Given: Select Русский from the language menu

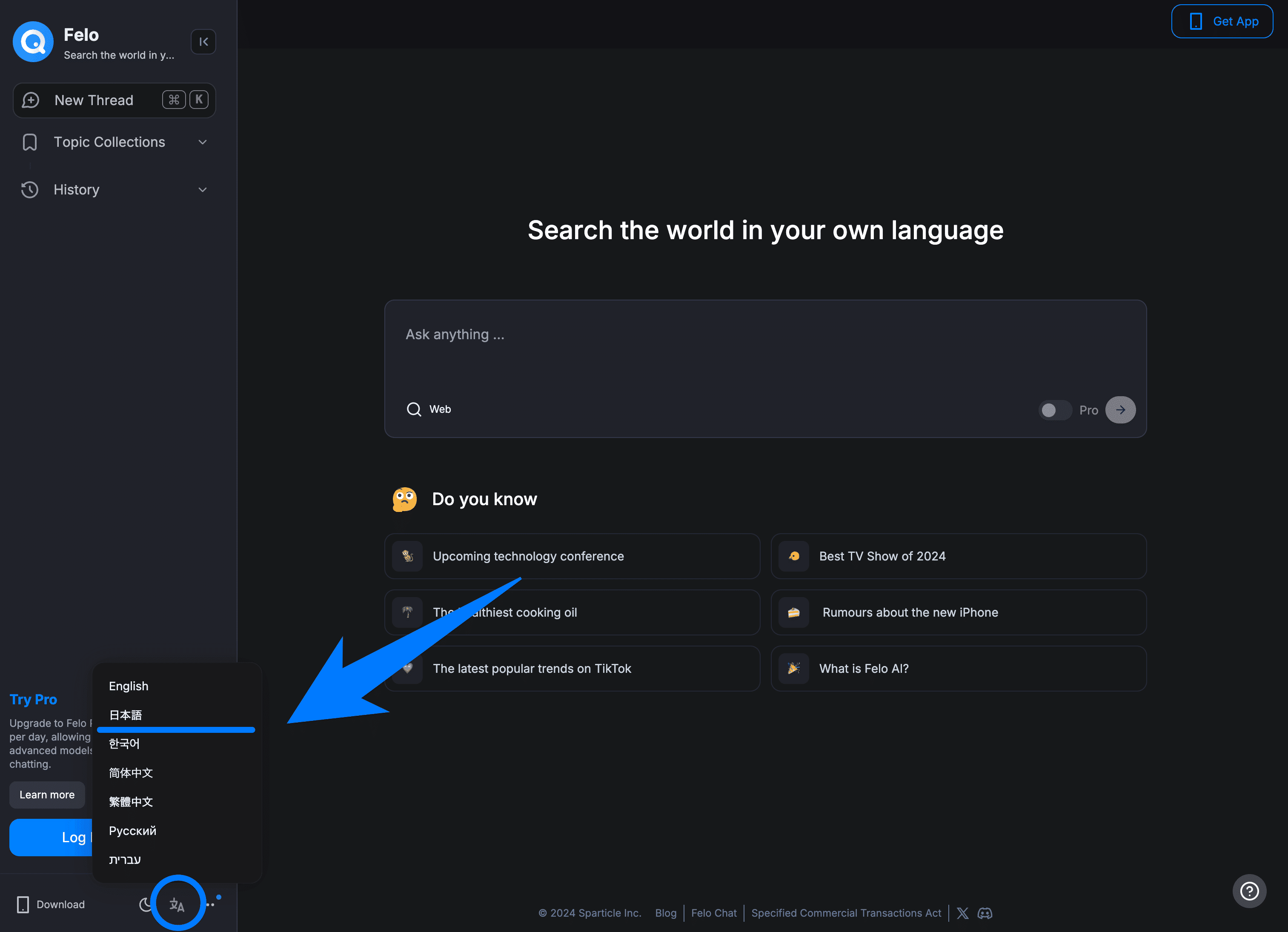Looking at the screenshot, I should pos(132,831).
